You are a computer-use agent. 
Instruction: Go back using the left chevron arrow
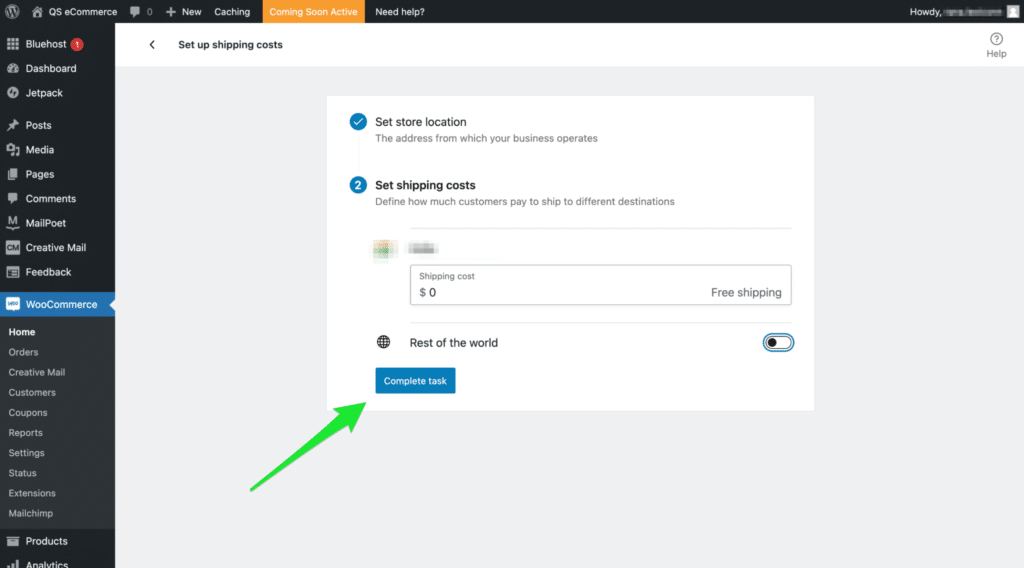tap(152, 44)
